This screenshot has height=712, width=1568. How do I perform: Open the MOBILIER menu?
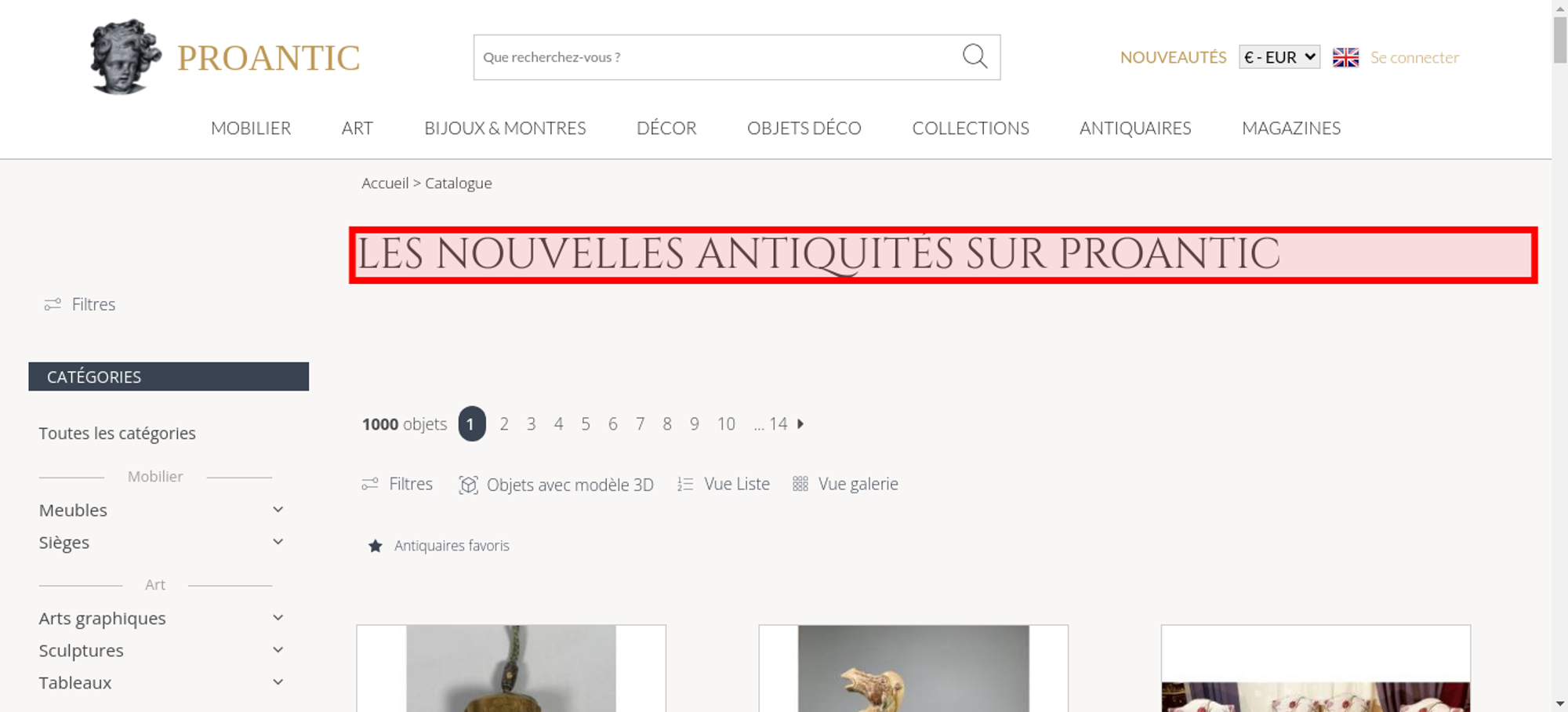(x=251, y=129)
